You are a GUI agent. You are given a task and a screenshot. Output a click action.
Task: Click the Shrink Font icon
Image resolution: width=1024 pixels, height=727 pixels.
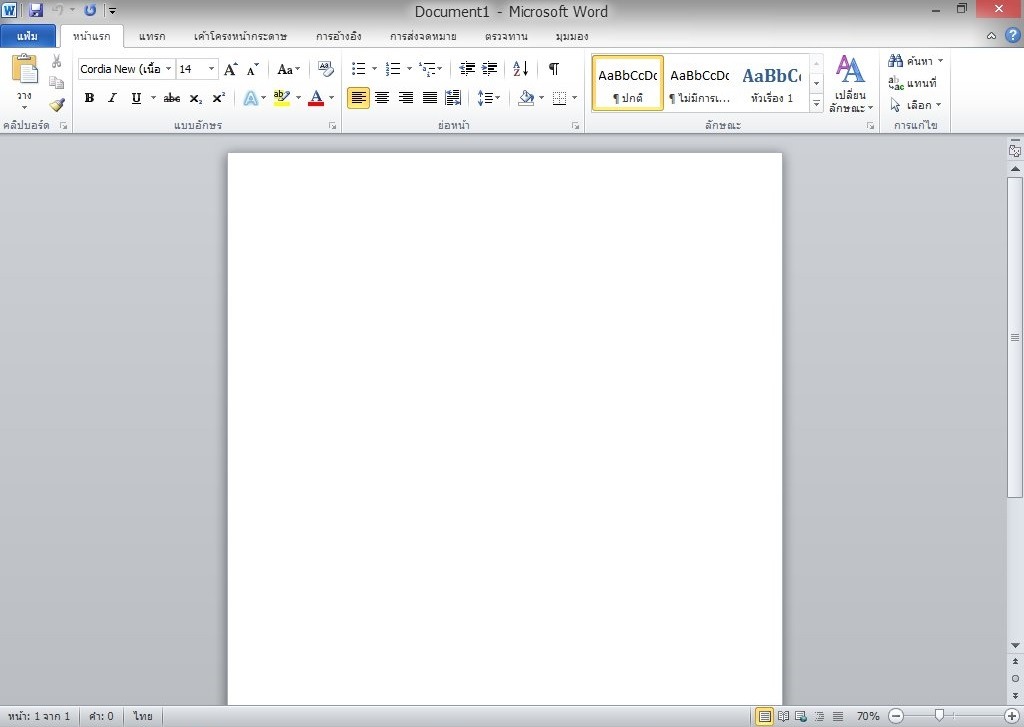253,69
